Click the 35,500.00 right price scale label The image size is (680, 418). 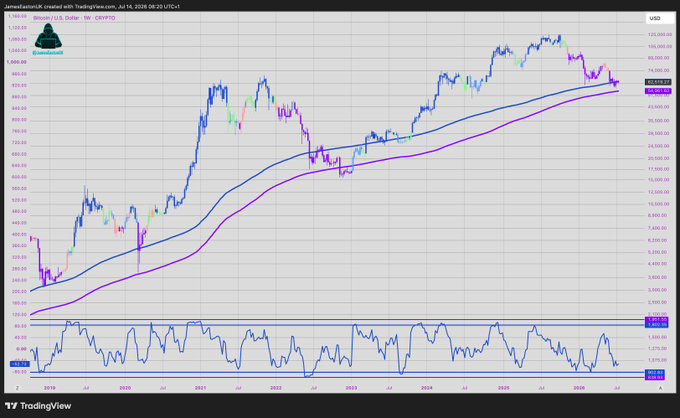pyautogui.click(x=660, y=121)
